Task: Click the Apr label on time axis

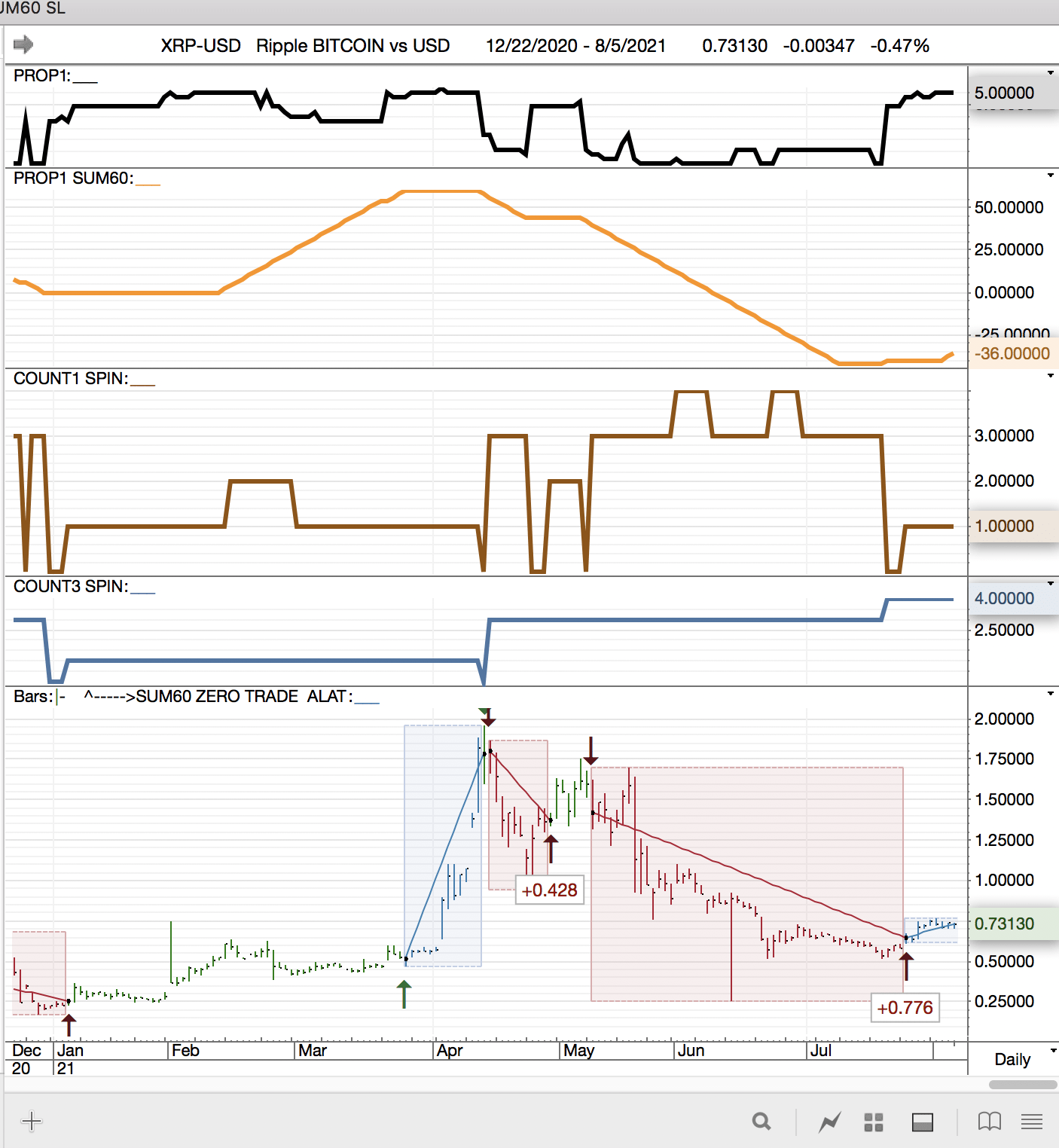Action: (x=450, y=1051)
